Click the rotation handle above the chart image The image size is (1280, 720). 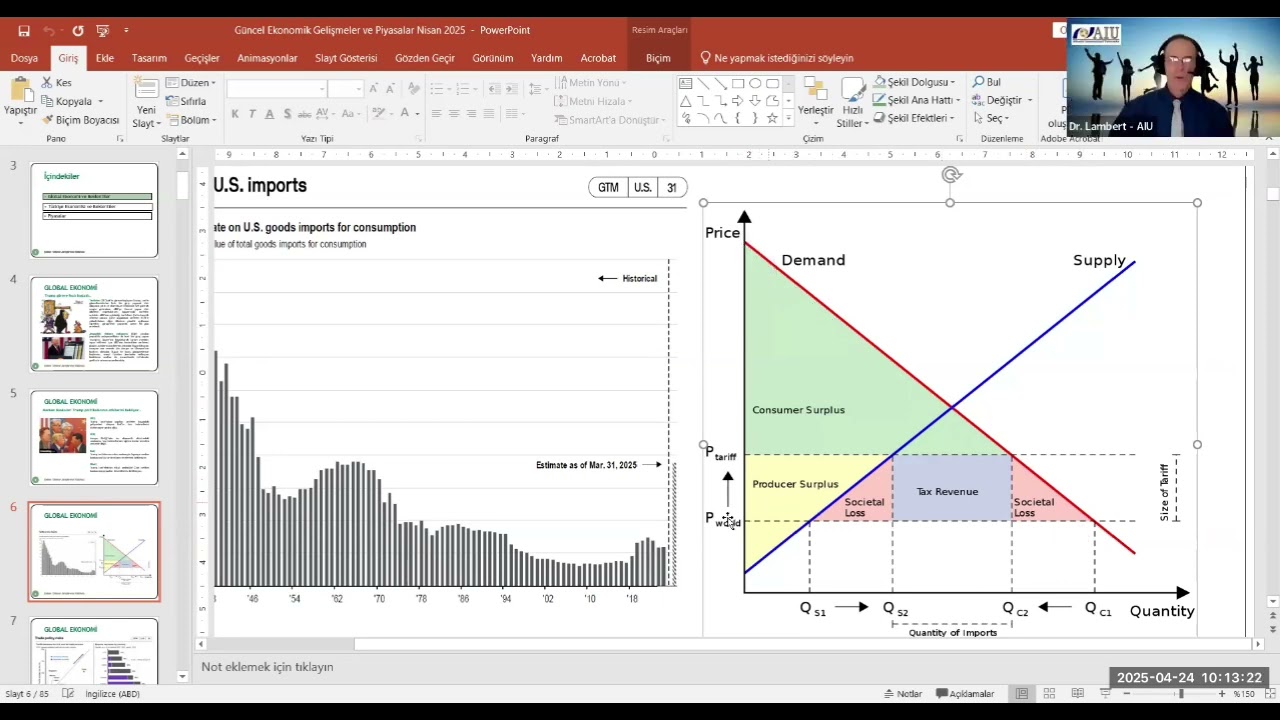[950, 175]
